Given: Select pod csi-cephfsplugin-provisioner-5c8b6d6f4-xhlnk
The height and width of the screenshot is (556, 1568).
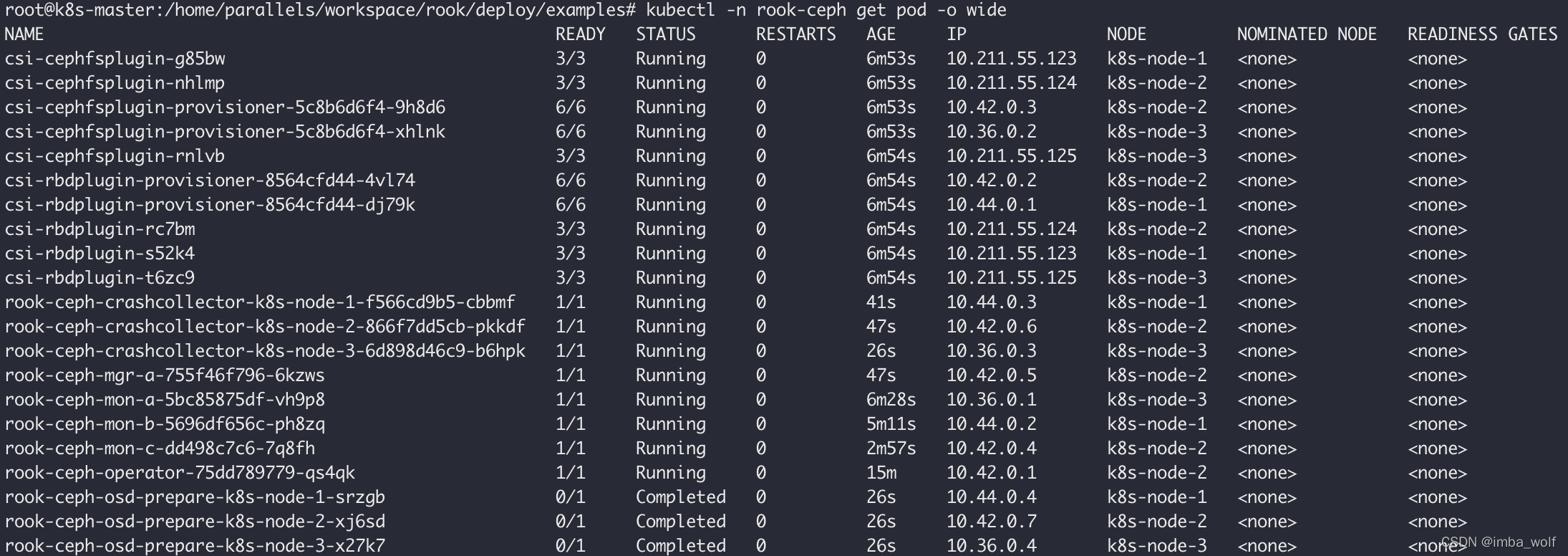Looking at the screenshot, I should pos(225,132).
